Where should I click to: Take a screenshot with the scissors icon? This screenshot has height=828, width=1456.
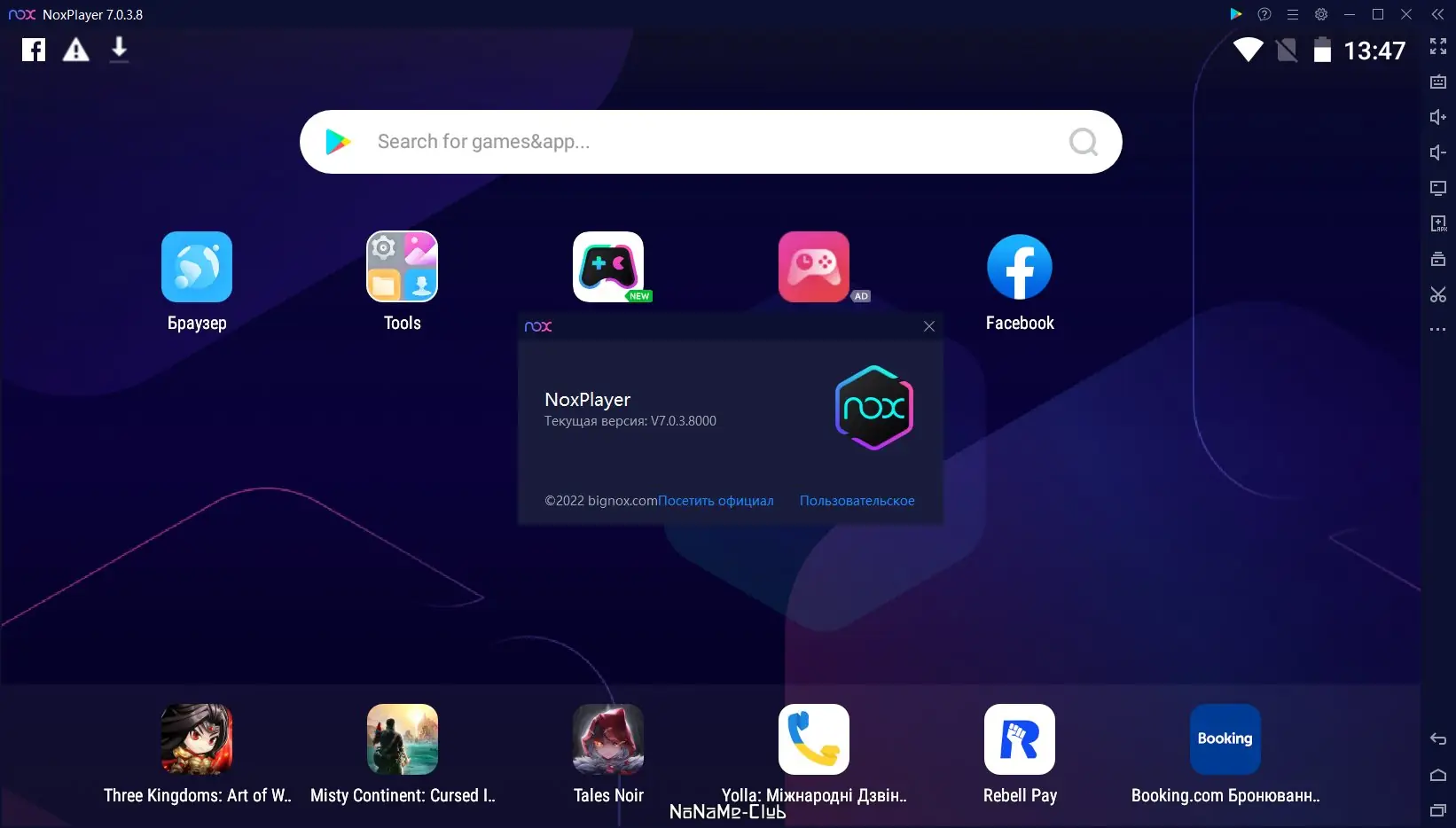[1438, 294]
